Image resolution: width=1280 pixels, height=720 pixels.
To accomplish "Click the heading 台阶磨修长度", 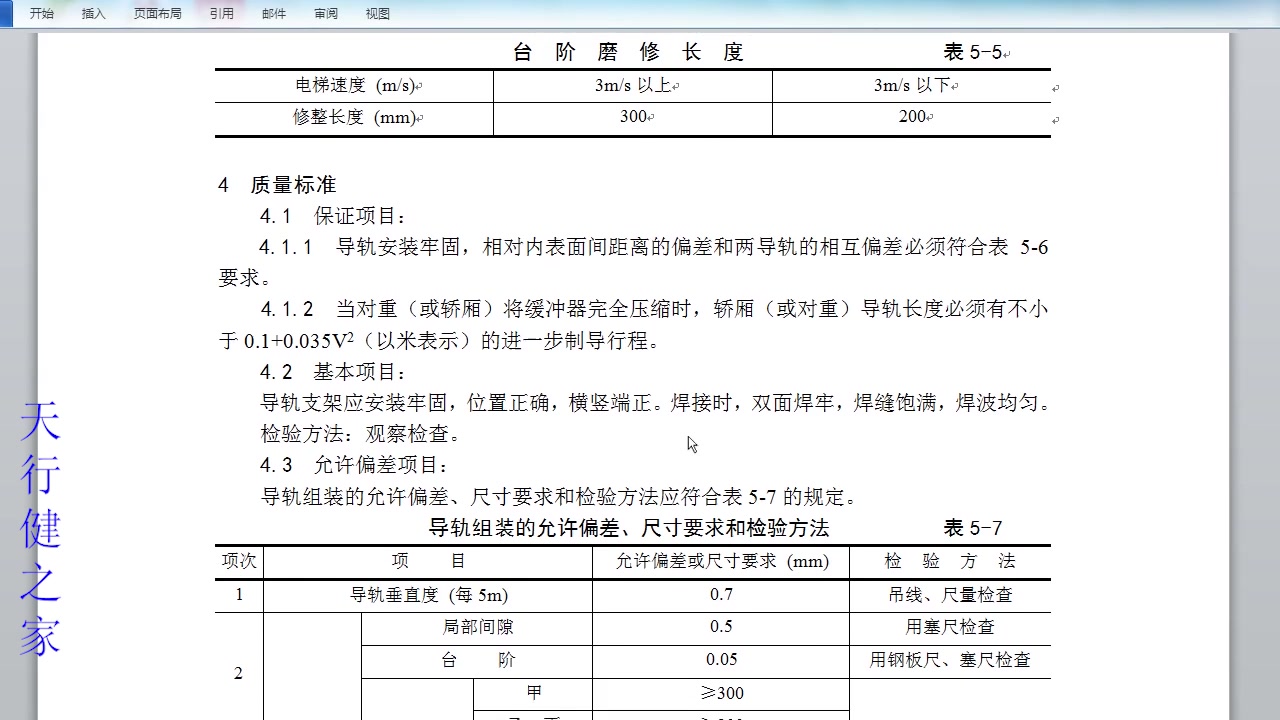I will coord(628,53).
